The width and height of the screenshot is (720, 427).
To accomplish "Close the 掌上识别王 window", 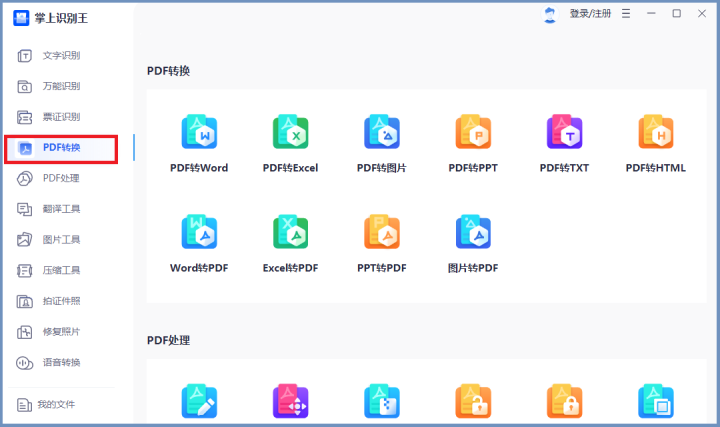I will point(702,13).
